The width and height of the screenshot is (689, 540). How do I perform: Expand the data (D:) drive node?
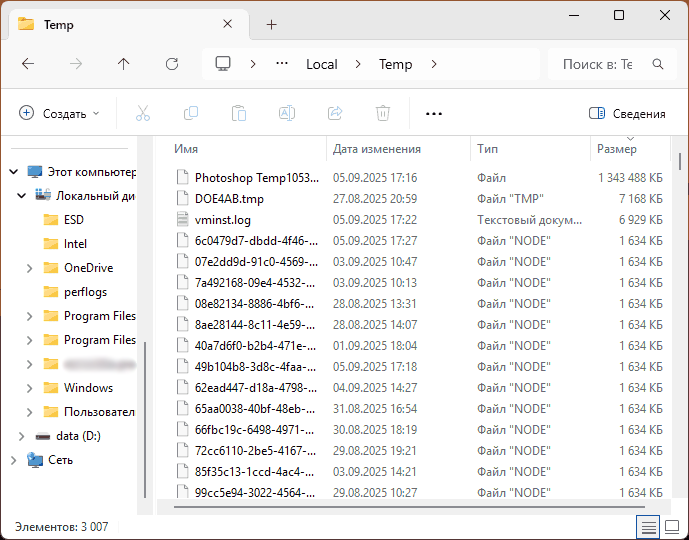coord(21,436)
